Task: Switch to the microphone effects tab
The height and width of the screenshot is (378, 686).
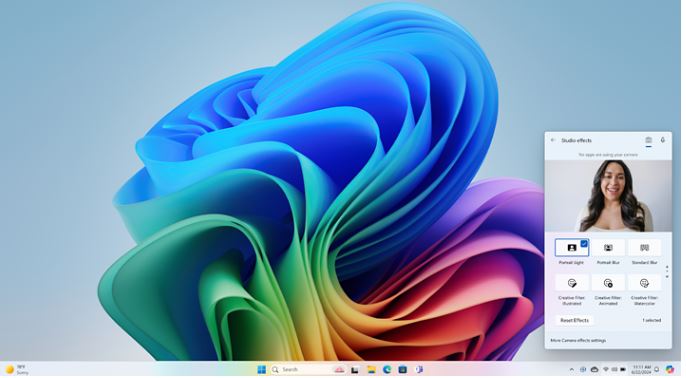Action: [662, 140]
